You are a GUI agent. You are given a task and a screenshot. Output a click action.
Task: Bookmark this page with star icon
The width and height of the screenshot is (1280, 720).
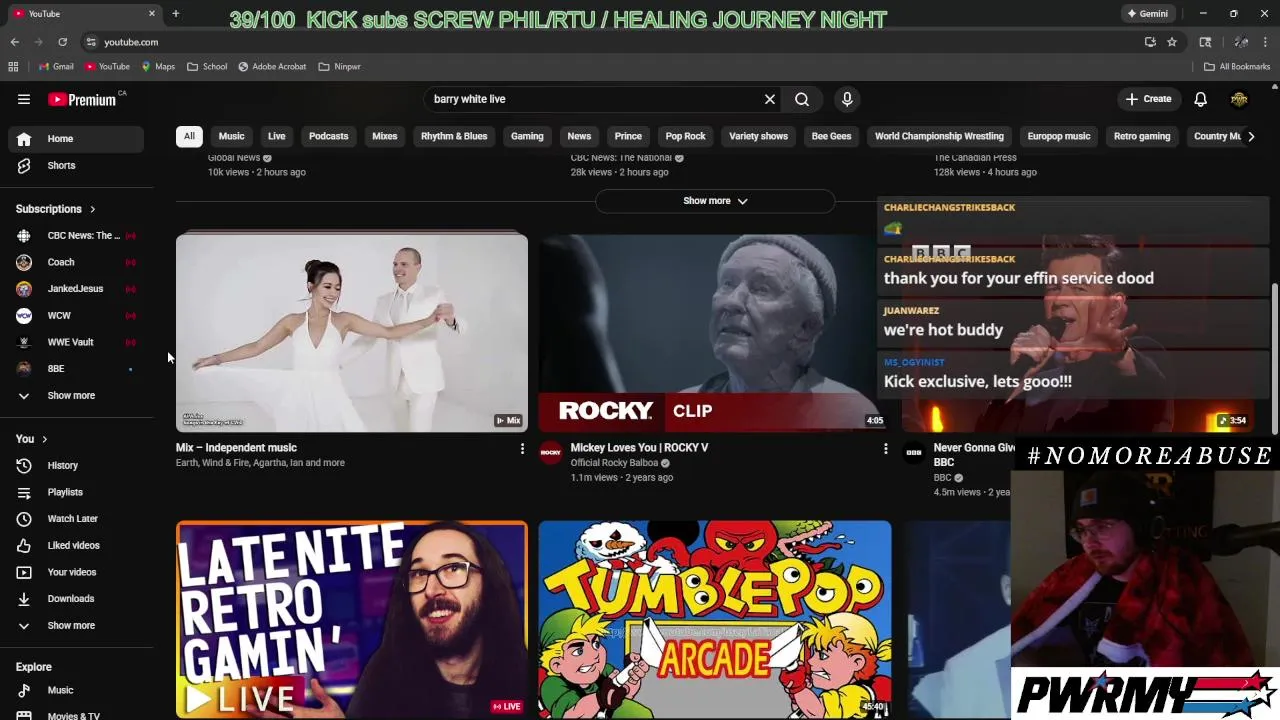[1172, 42]
